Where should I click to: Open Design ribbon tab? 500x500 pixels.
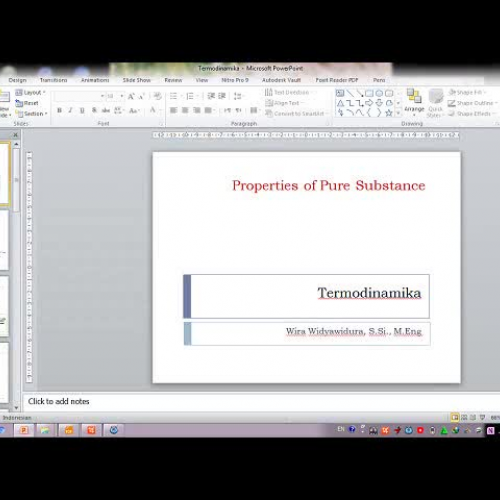click(x=17, y=80)
